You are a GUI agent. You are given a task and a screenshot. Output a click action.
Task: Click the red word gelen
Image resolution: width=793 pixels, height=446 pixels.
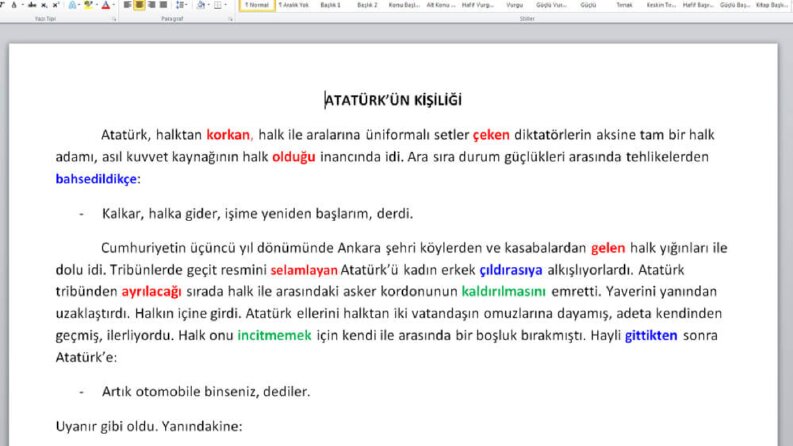[608, 248]
